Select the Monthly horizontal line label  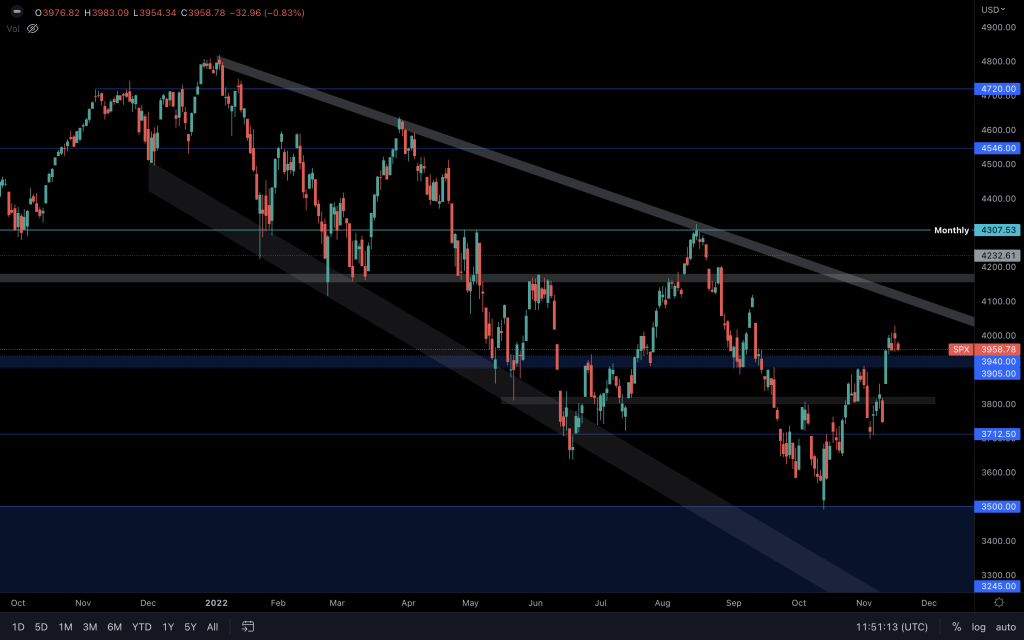(x=951, y=230)
